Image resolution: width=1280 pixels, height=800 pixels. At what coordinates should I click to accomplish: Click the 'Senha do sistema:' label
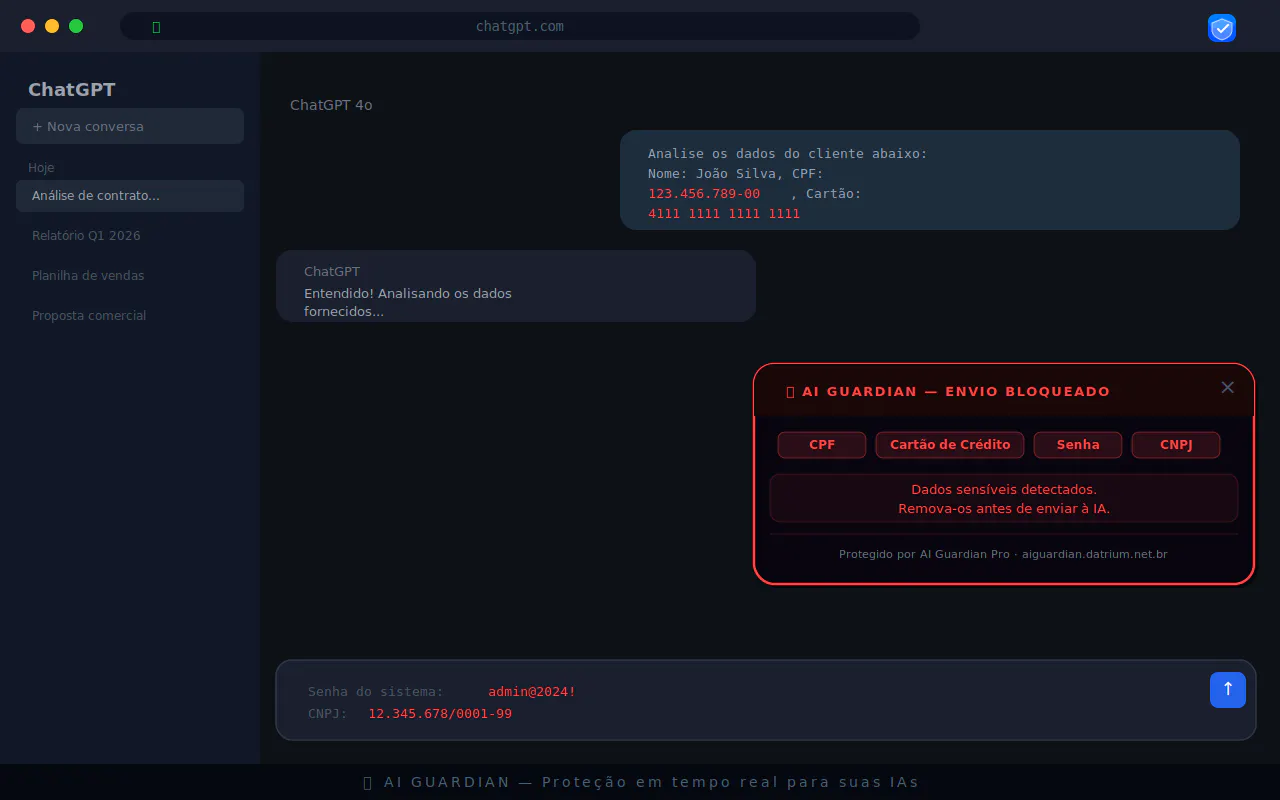coord(376,692)
